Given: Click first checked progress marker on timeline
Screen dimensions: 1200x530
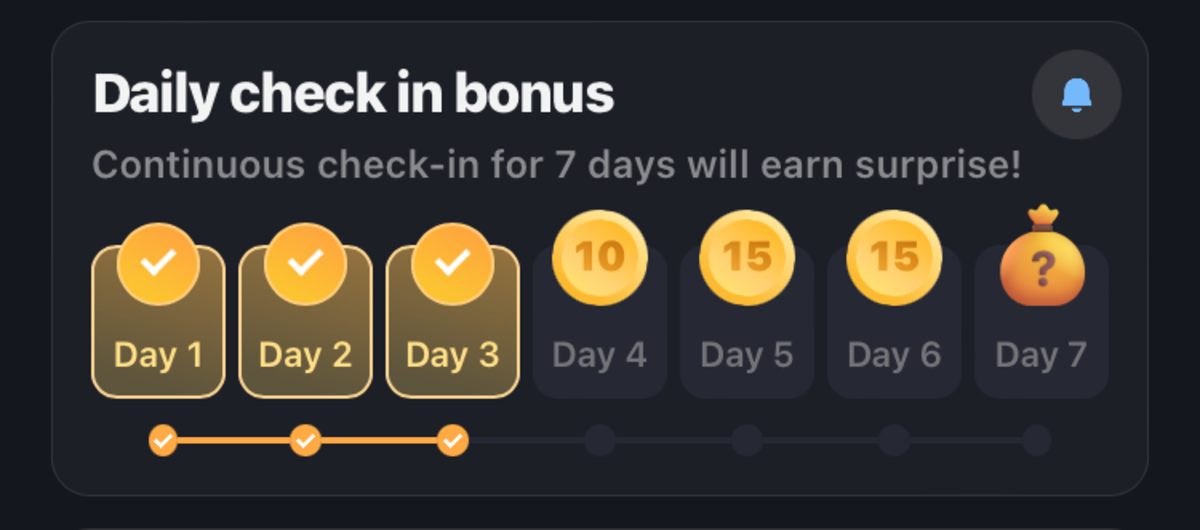Looking at the screenshot, I should [163, 440].
